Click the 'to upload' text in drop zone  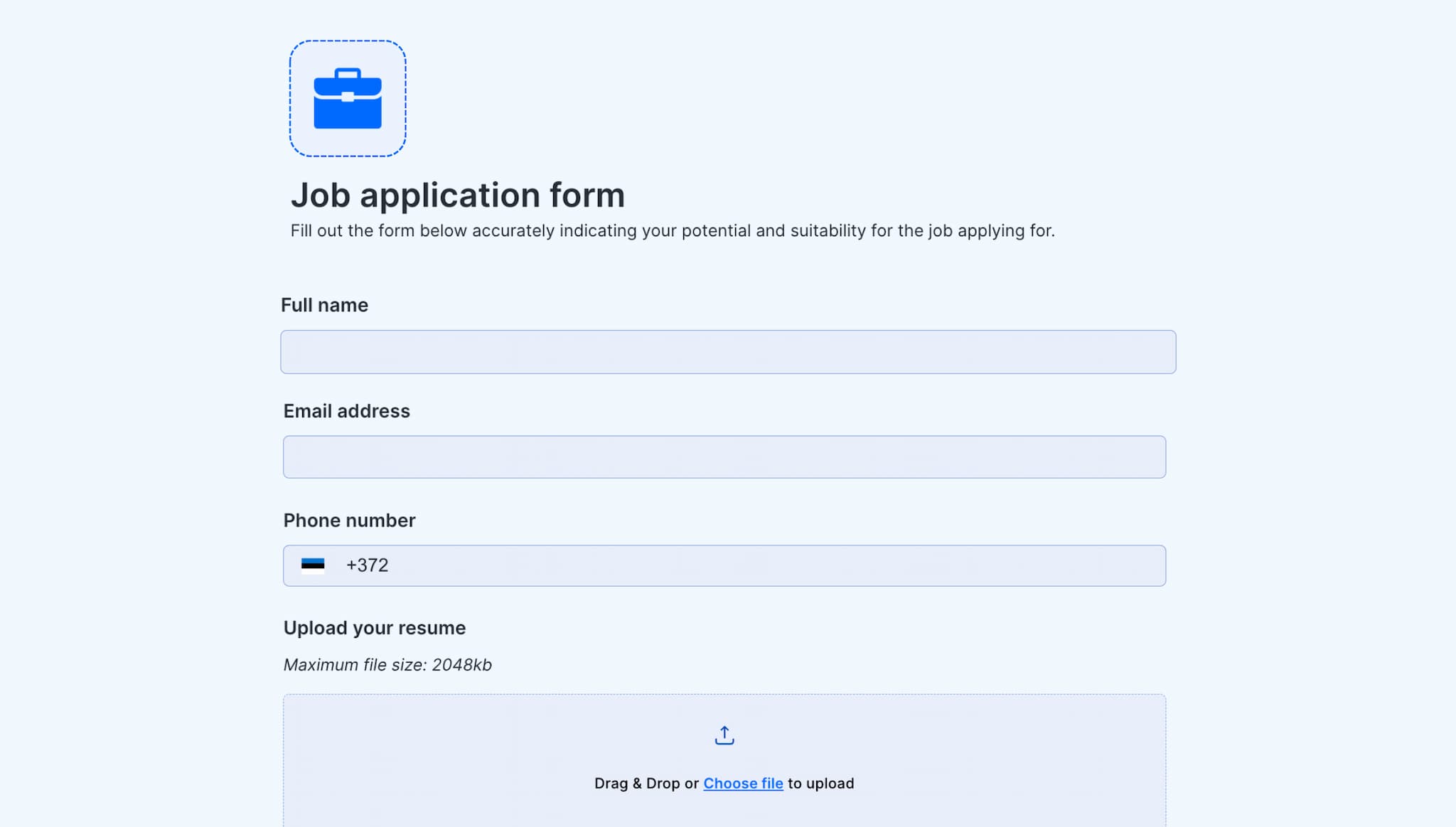pos(820,783)
